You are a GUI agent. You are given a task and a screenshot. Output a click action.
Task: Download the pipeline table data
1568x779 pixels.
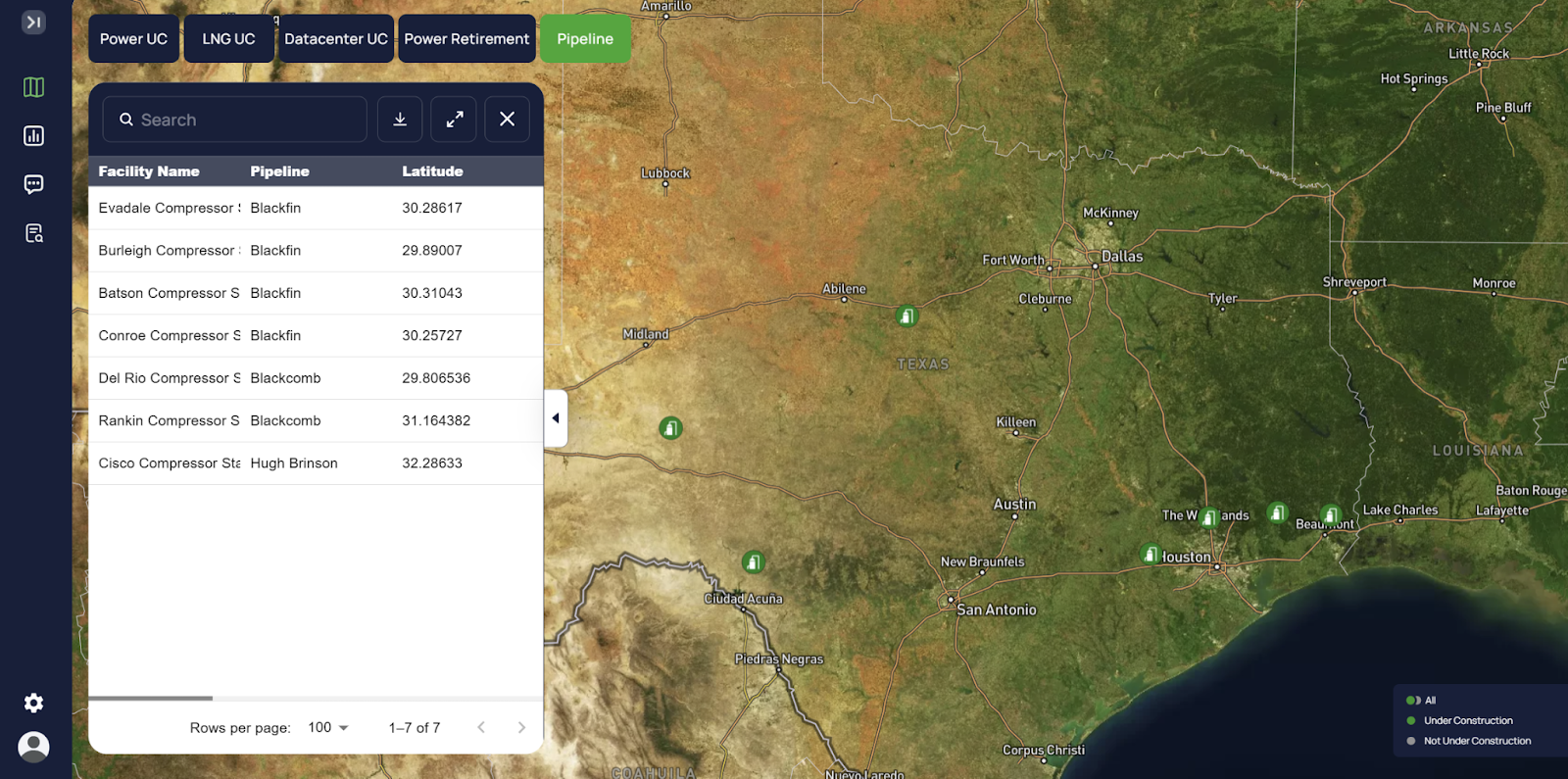coord(400,120)
